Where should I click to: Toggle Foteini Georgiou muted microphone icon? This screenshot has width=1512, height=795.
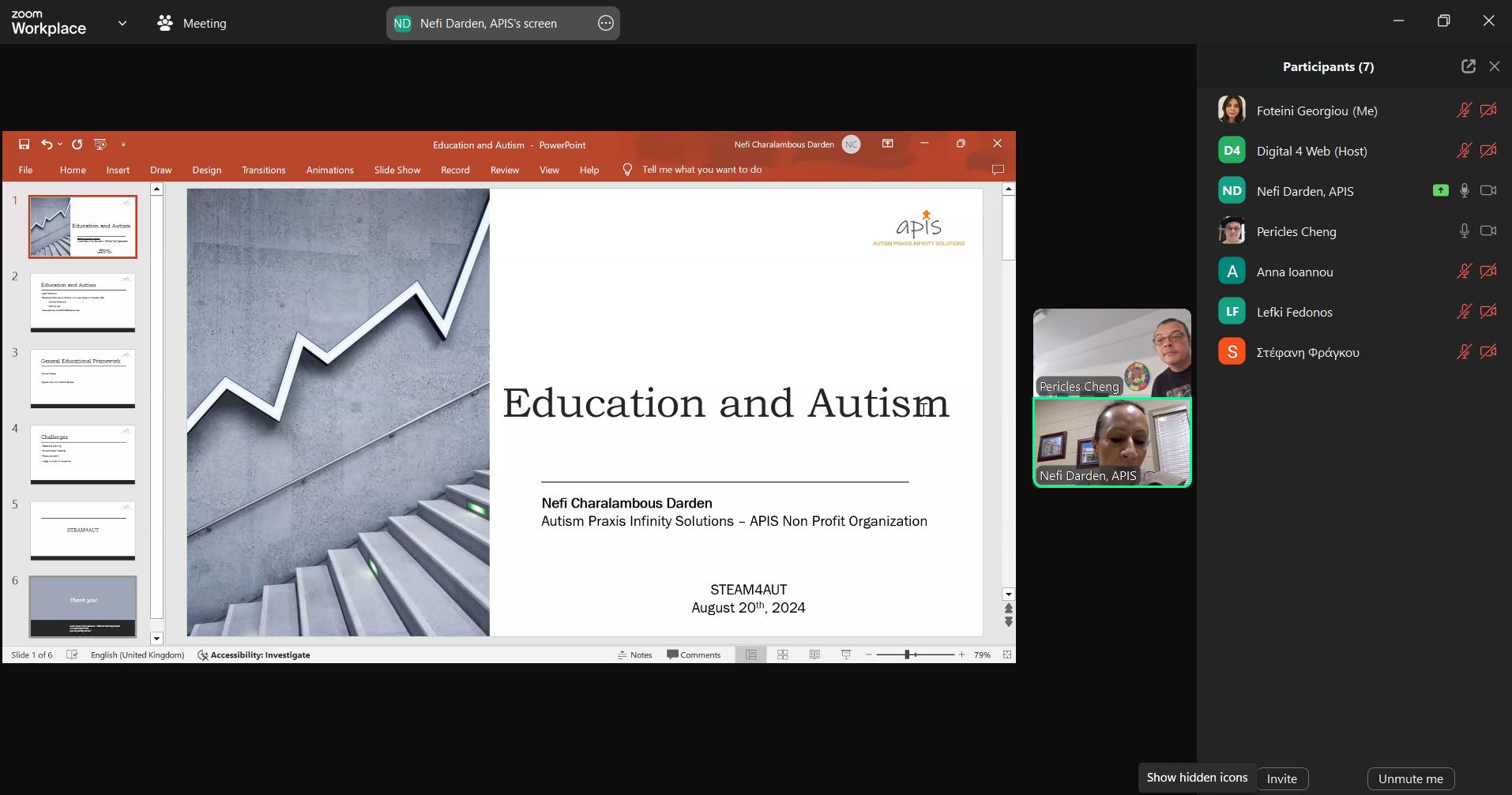pos(1465,111)
